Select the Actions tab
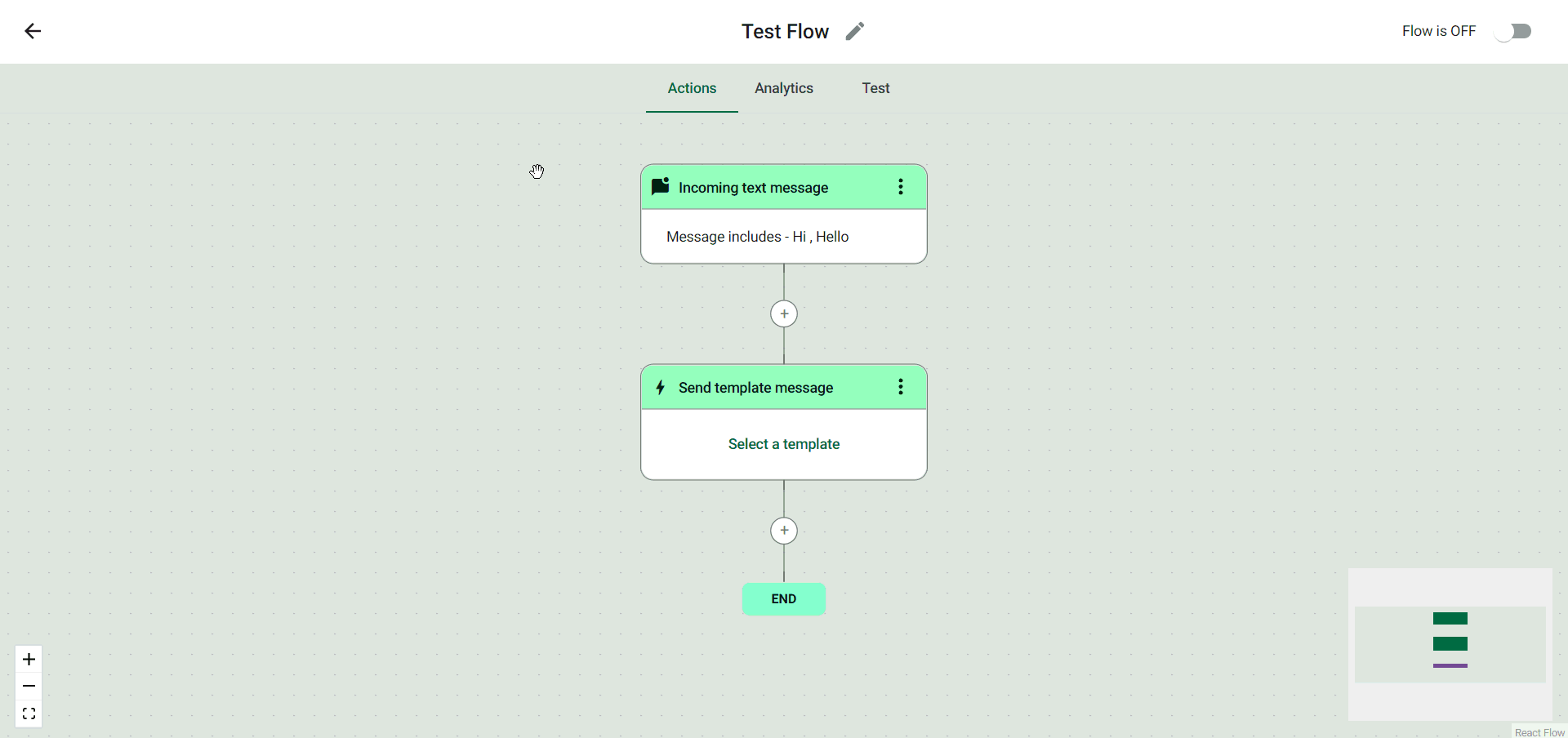Image resolution: width=1568 pixels, height=738 pixels. (x=692, y=88)
